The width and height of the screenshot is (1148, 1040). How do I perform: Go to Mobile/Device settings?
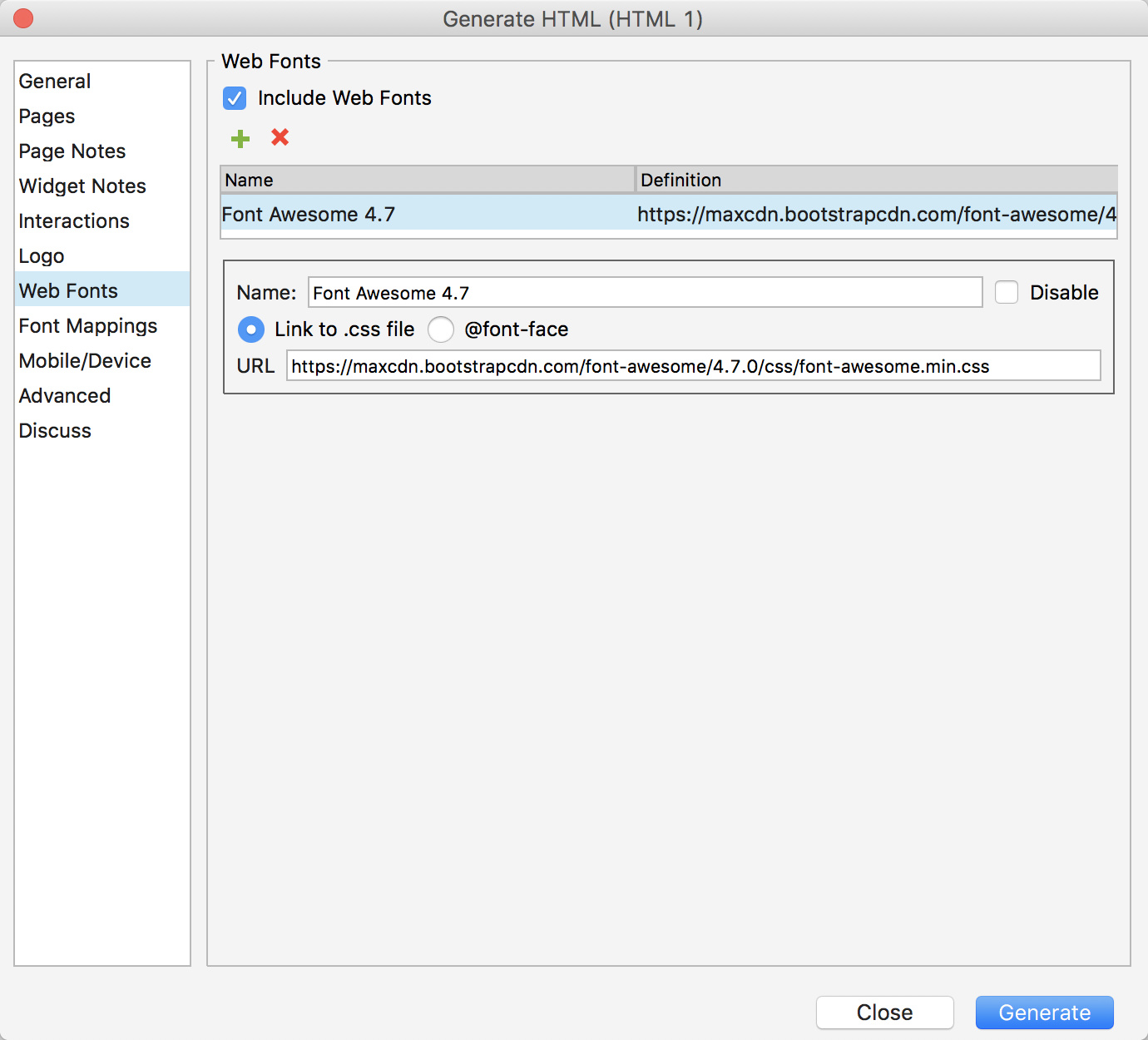pyautogui.click(x=85, y=361)
